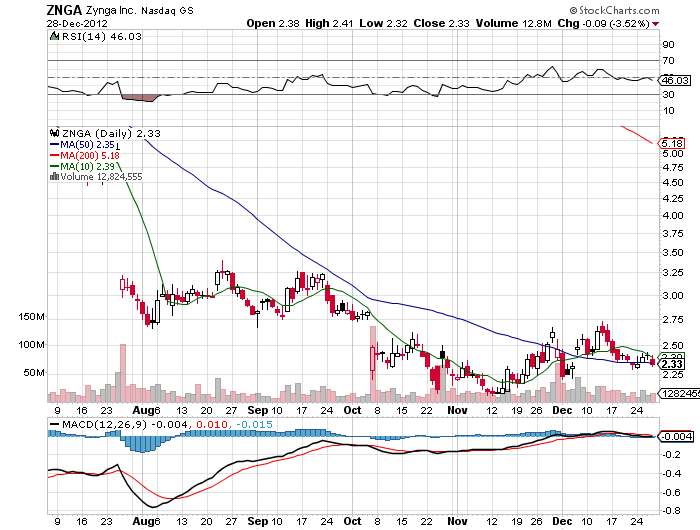The image size is (700, 530).
Task: Click the Dec label on MACD panel axis
Action: coord(562,521)
